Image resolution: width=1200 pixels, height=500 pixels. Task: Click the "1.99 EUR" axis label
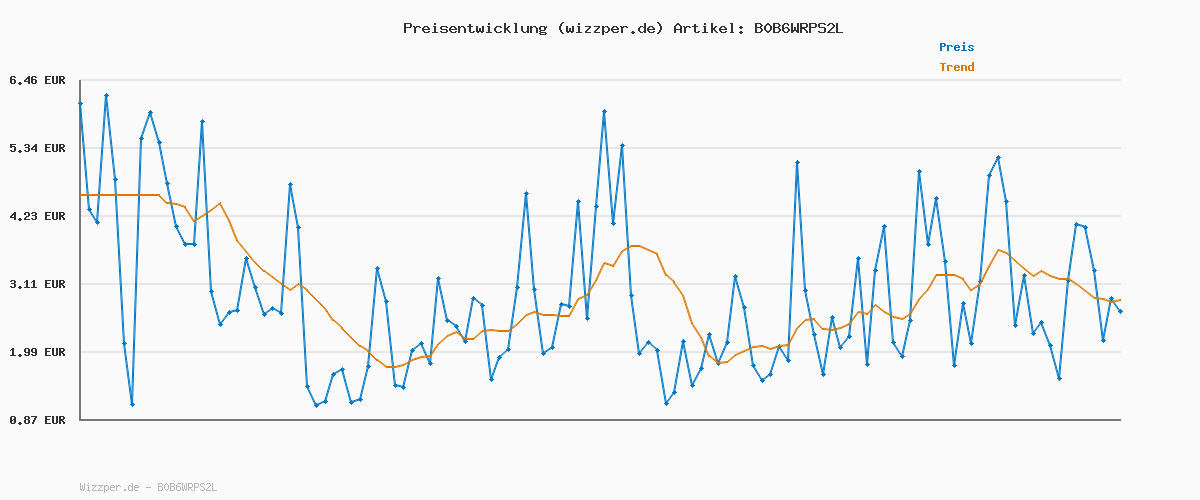[x=37, y=352]
